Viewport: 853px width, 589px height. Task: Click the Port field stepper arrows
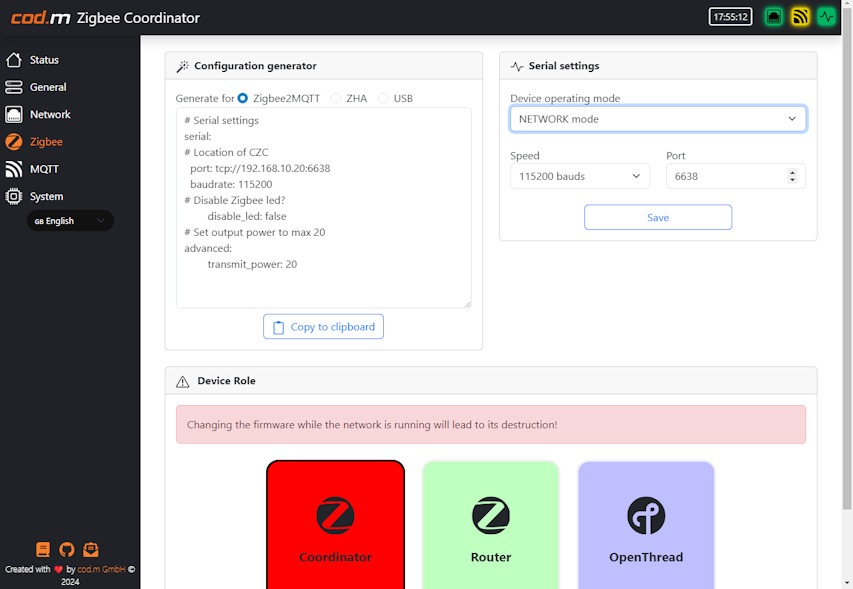pyautogui.click(x=792, y=176)
